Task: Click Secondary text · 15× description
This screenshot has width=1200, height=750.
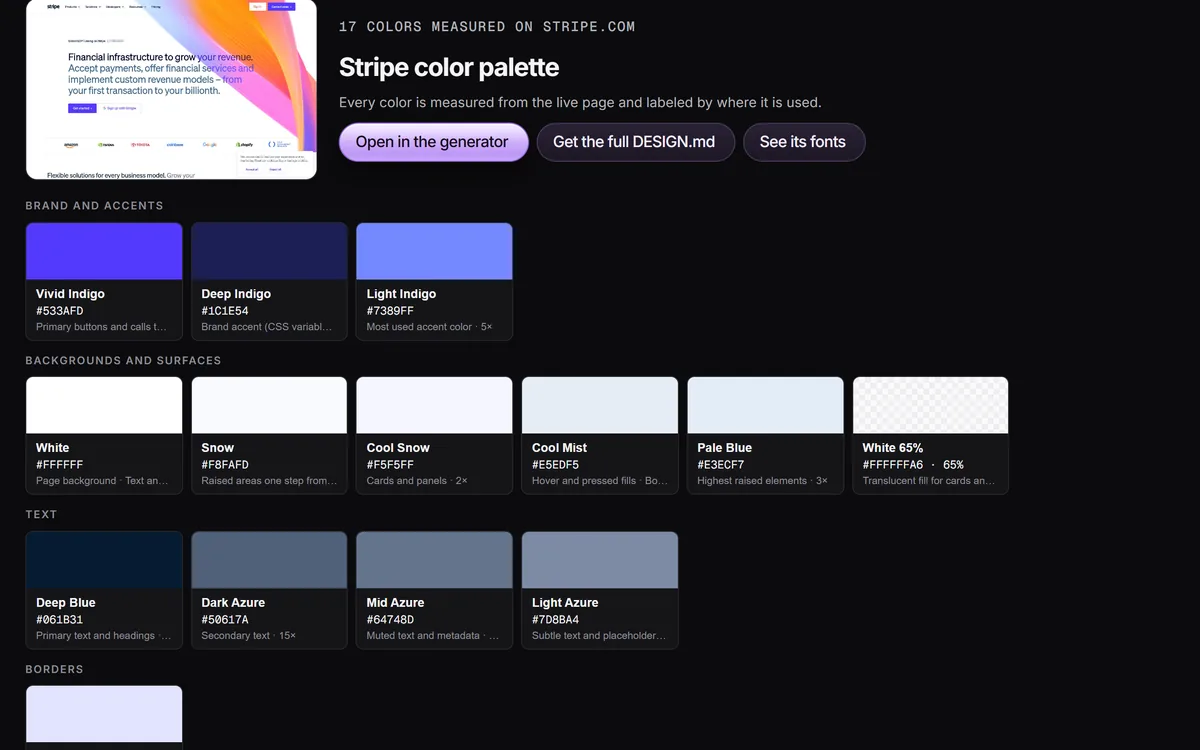Action: (249, 636)
